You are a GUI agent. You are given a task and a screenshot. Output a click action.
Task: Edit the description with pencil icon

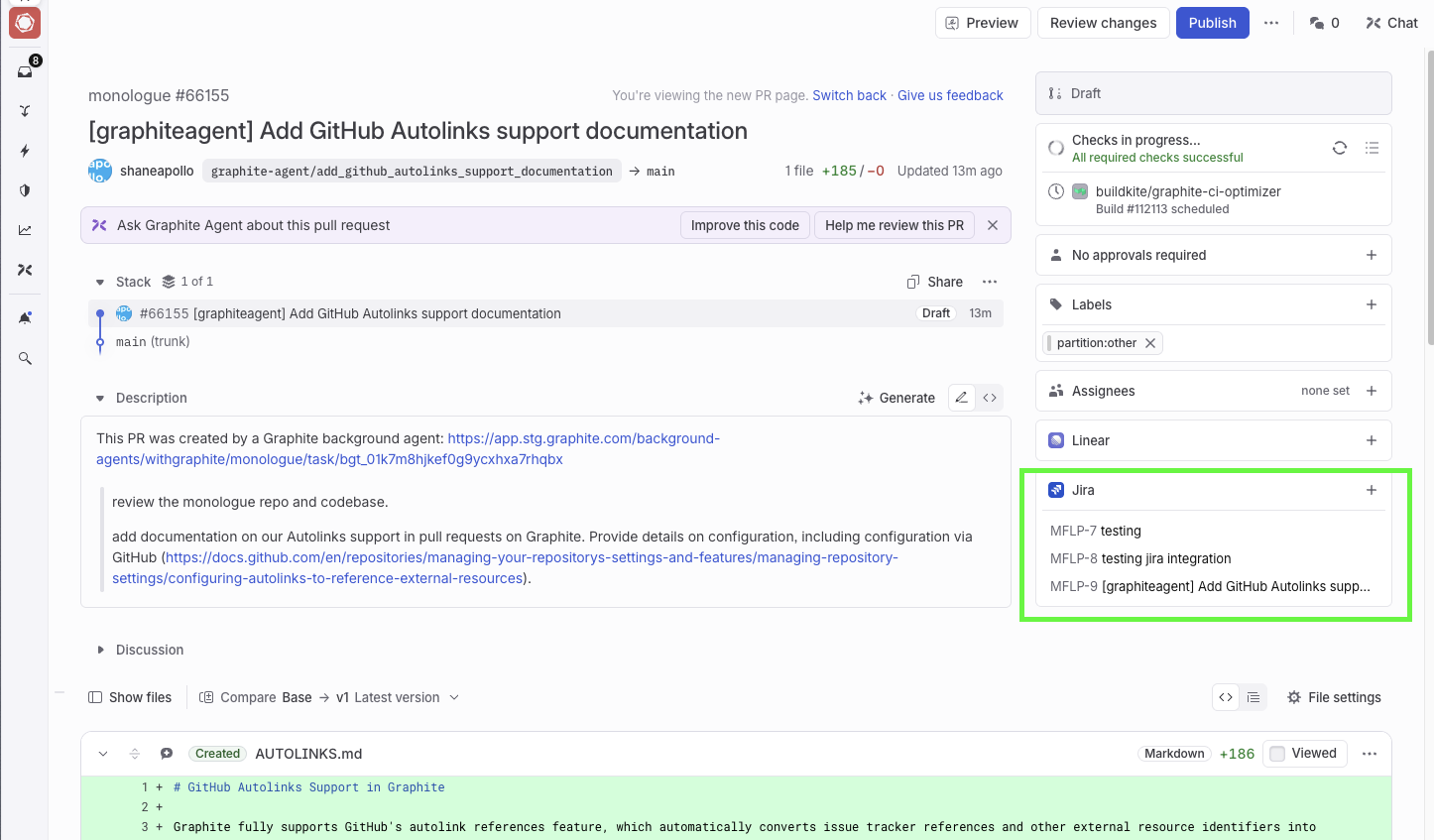961,398
